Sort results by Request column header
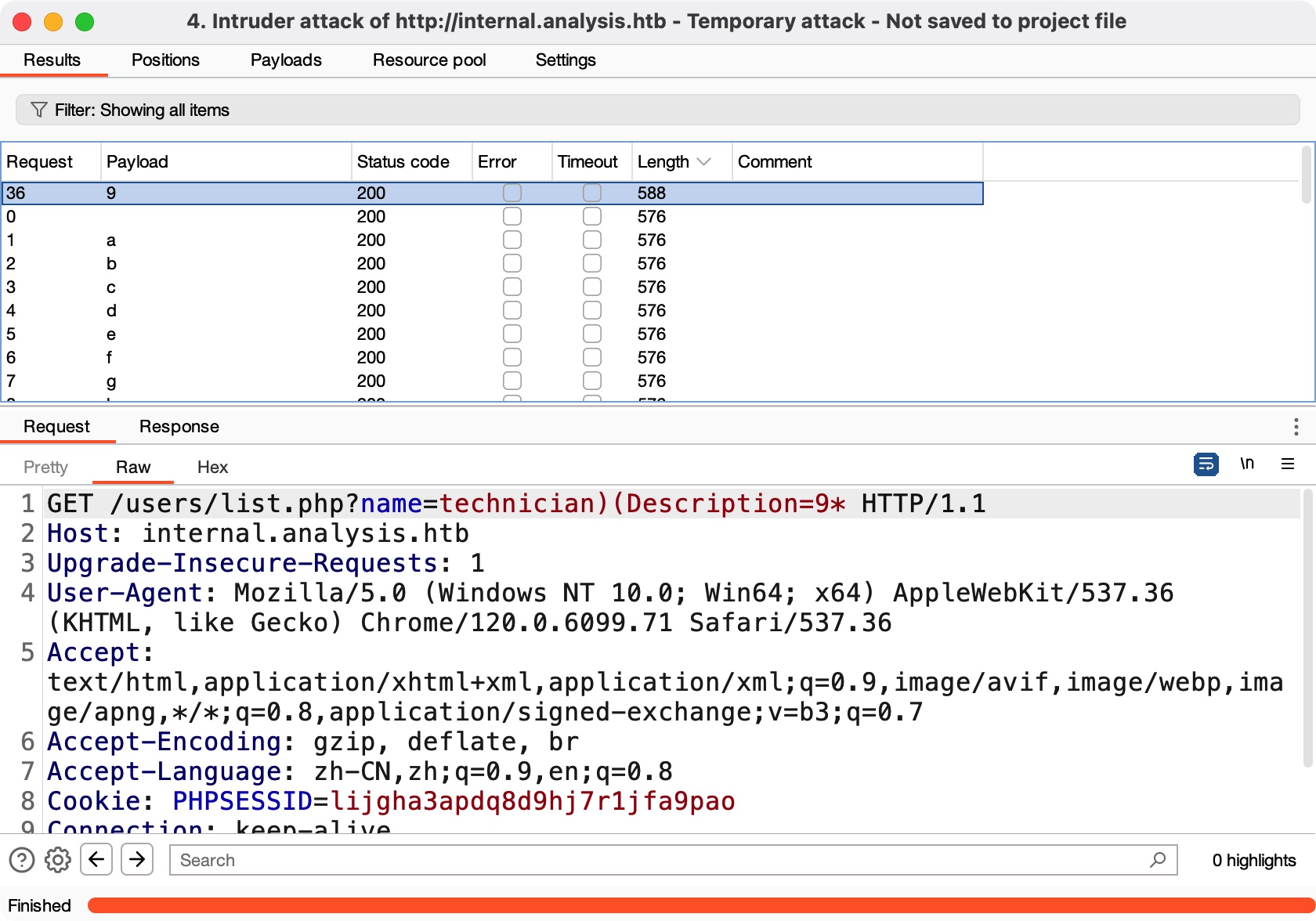 pyautogui.click(x=52, y=161)
